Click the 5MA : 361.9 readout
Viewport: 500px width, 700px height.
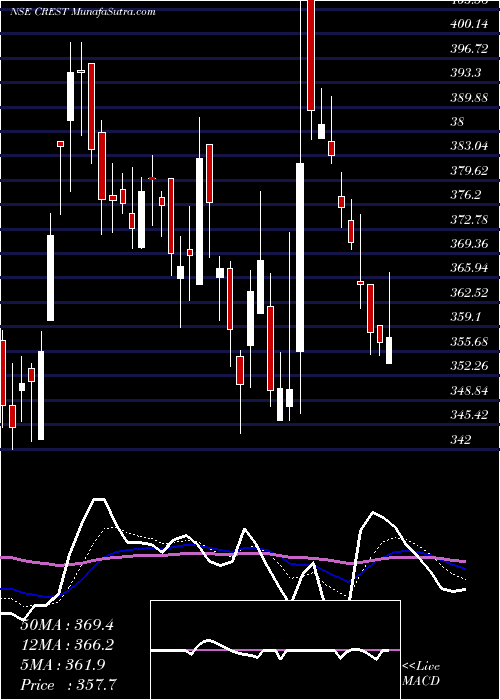click(x=62, y=665)
